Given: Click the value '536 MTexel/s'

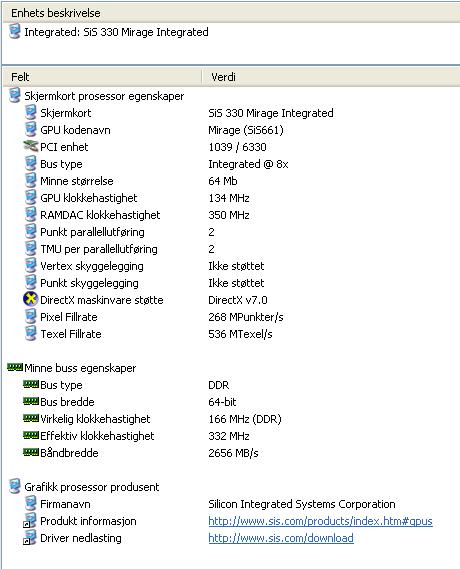Looking at the screenshot, I should (x=240, y=334).
